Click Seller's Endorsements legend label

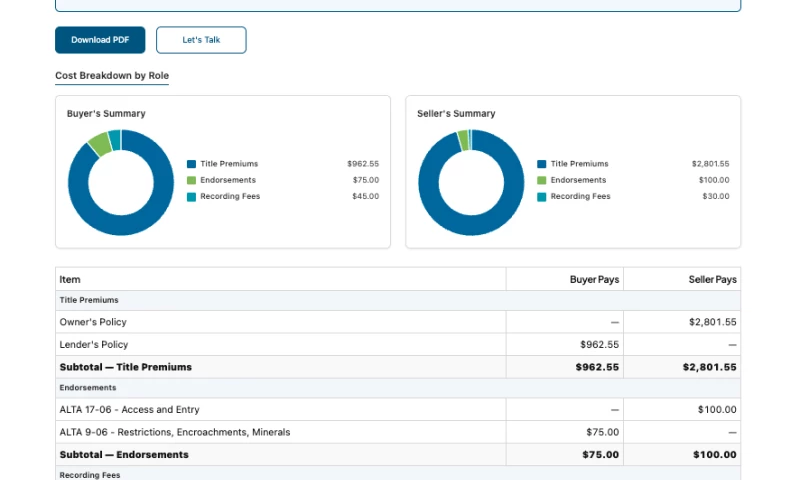coord(578,180)
